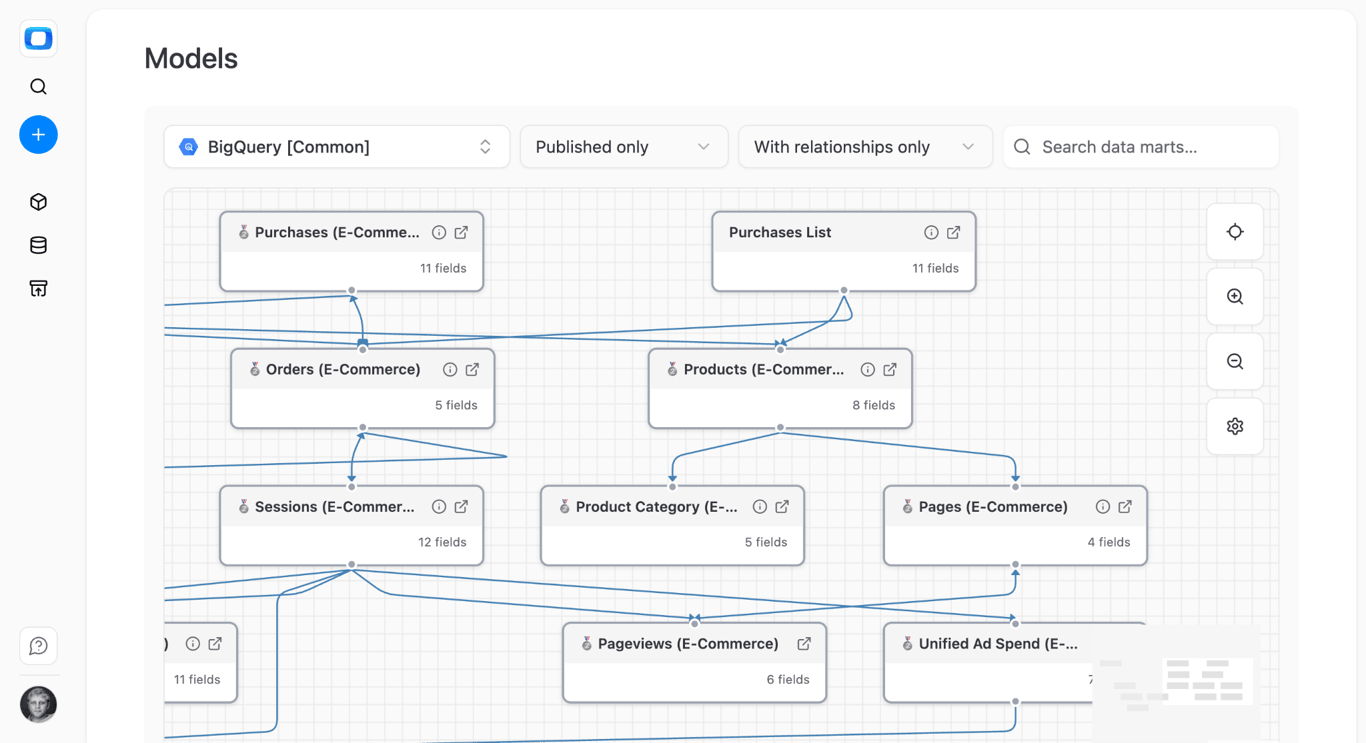Open the user avatar profile menu
The image size is (1366, 743).
coord(38,704)
